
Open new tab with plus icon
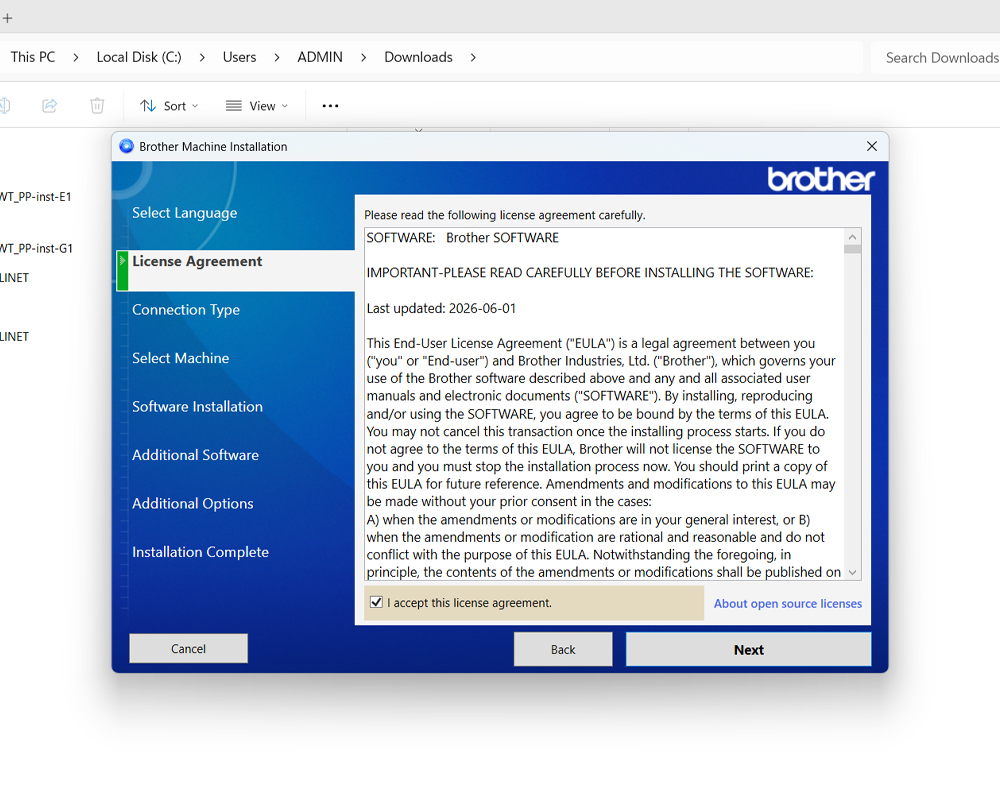tap(7, 18)
